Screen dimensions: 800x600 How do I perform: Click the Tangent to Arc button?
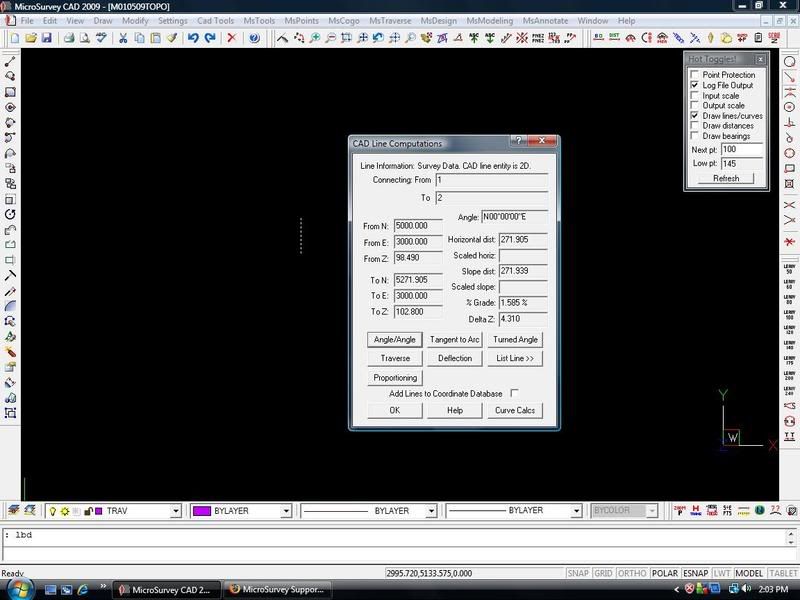(x=455, y=339)
